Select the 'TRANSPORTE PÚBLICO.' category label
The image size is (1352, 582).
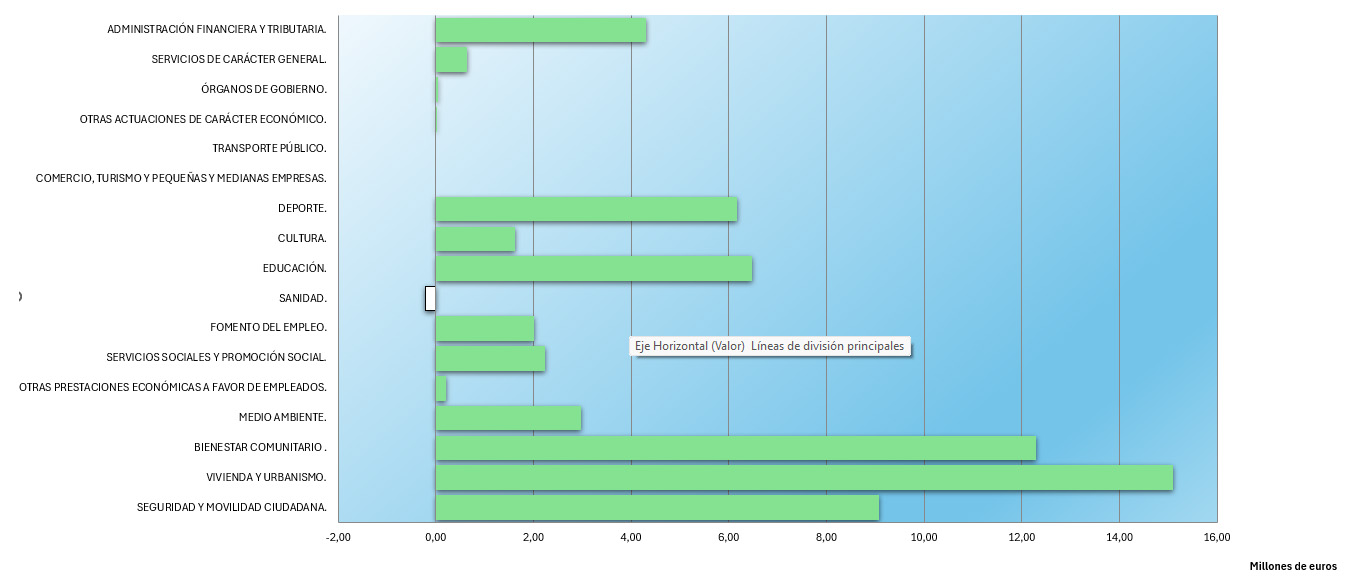[269, 149]
